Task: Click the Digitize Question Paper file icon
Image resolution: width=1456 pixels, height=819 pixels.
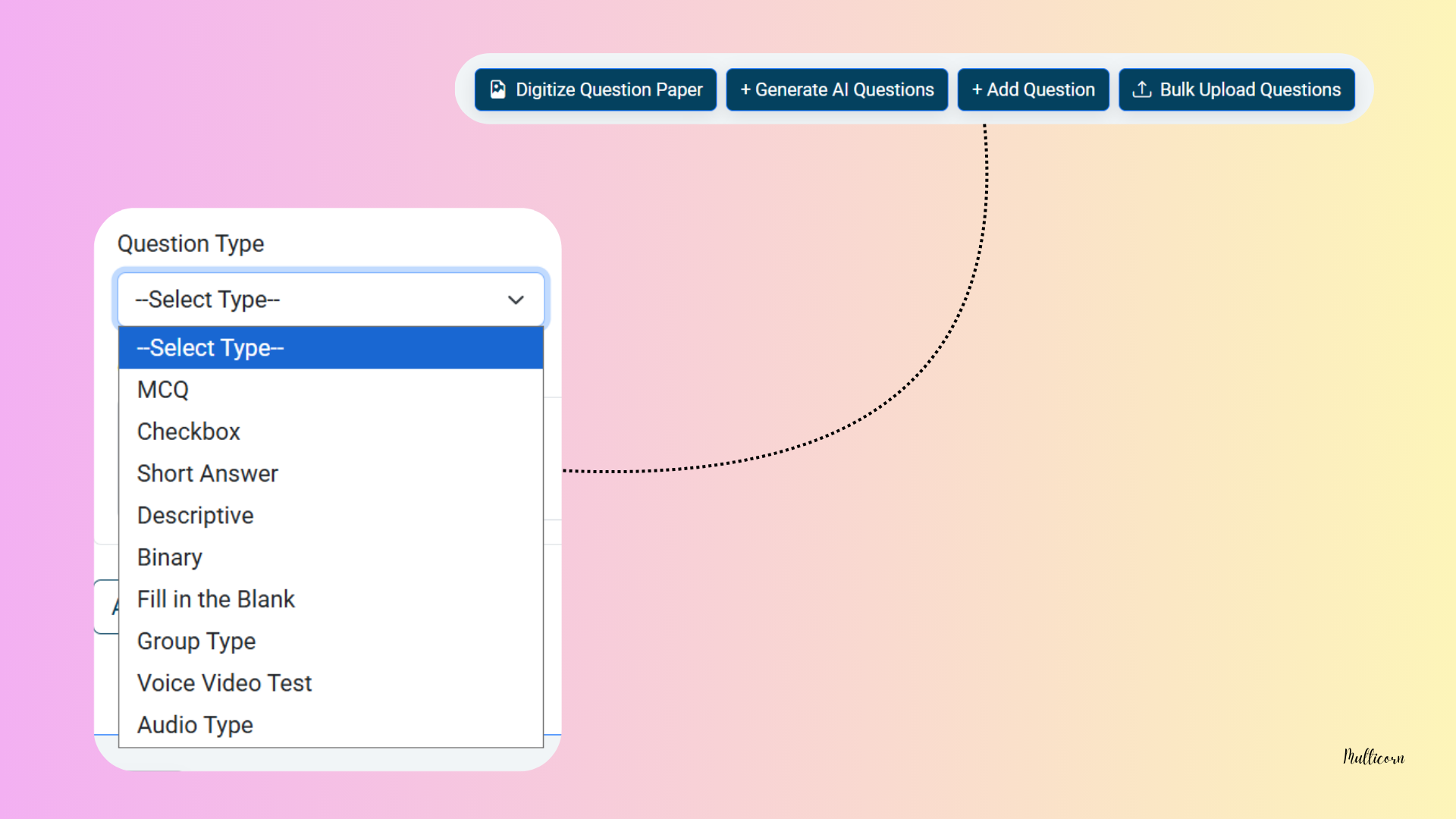Action: 497,89
